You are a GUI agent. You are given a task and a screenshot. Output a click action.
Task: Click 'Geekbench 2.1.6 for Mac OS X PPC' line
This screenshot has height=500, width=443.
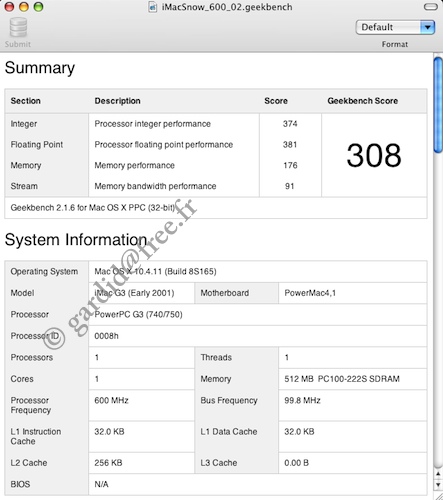(93, 208)
